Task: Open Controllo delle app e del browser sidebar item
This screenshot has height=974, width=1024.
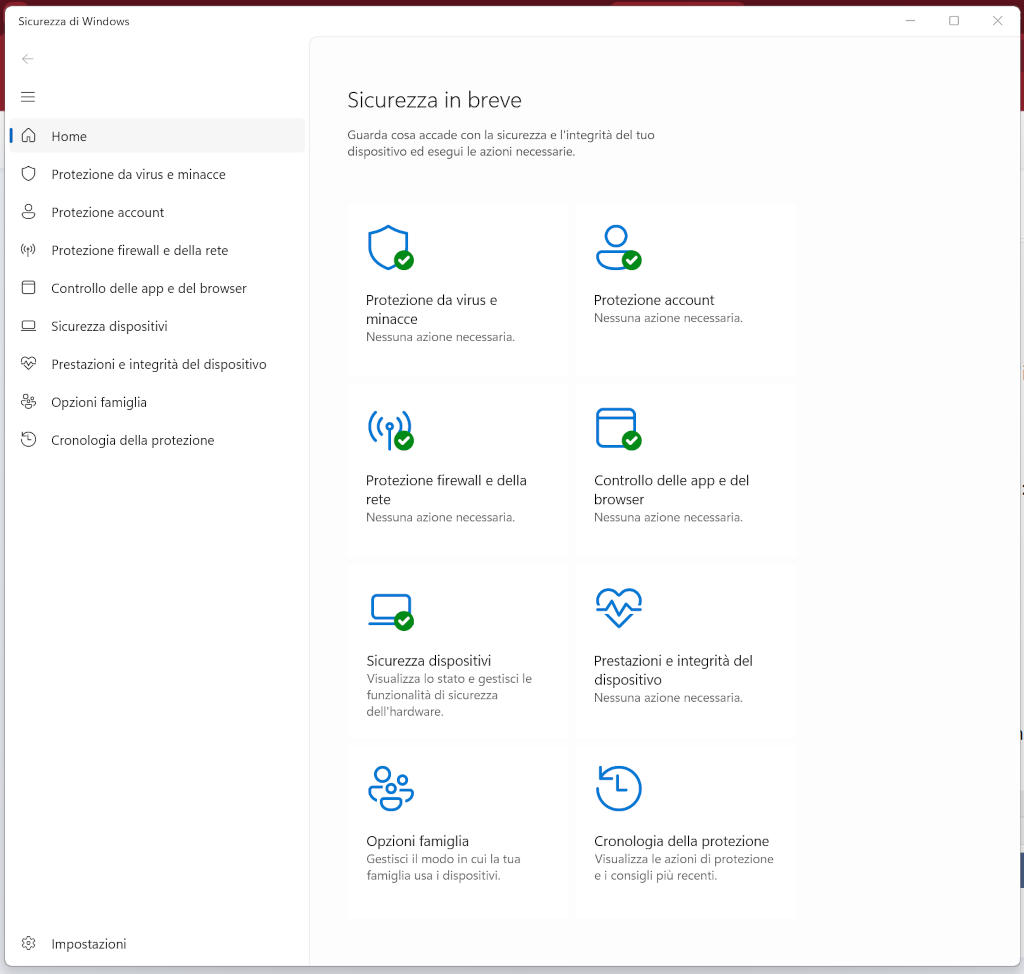Action: (157, 287)
